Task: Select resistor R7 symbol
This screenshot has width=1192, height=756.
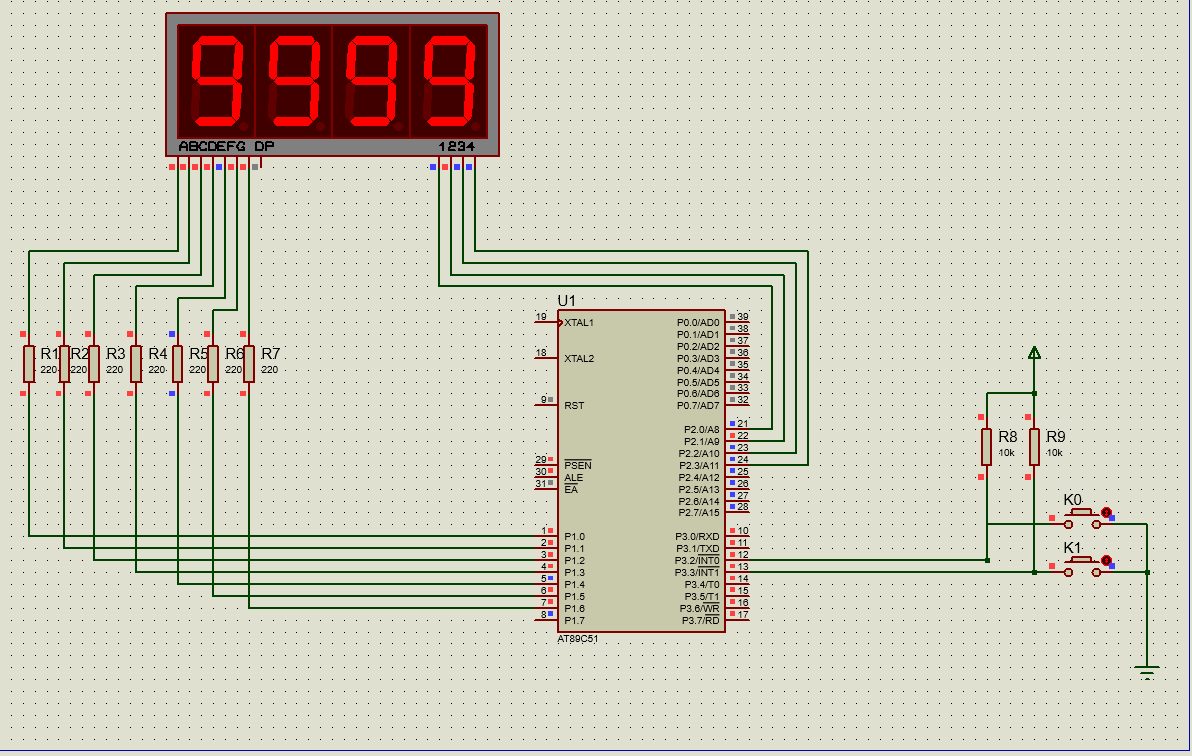Action: (x=249, y=364)
